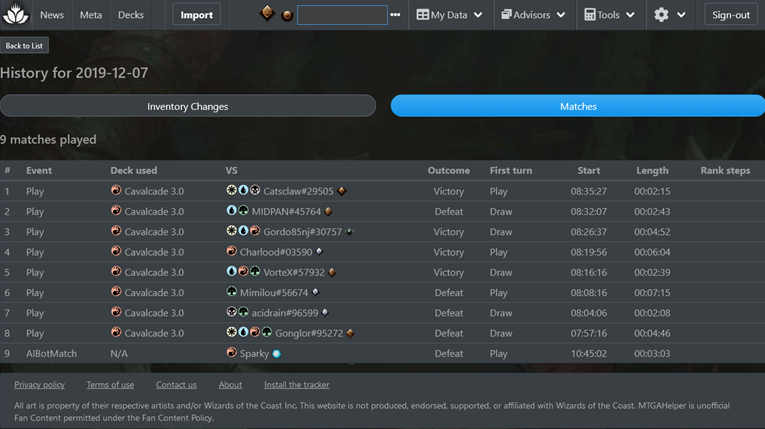The width and height of the screenshot is (765, 429).
Task: Click the red mana icon next to Gordo85nj#30757
Action: (255, 230)
